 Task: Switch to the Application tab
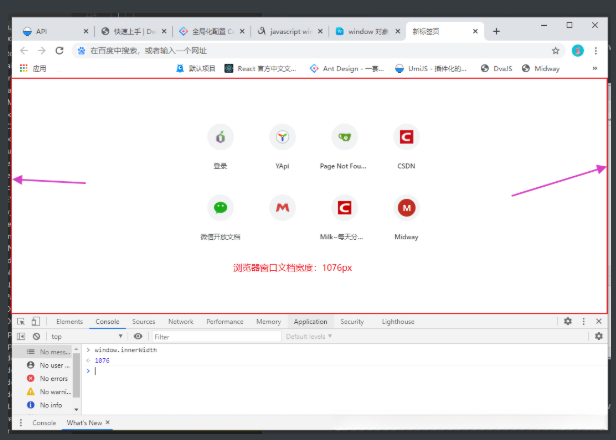coord(310,321)
